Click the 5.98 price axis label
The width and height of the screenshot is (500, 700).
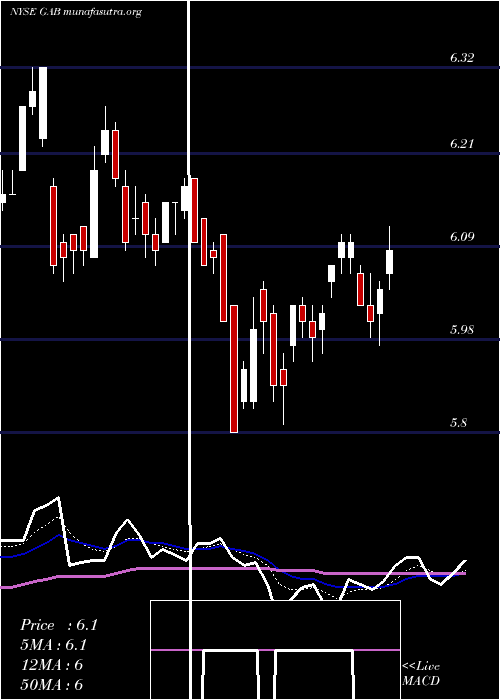[462, 329]
